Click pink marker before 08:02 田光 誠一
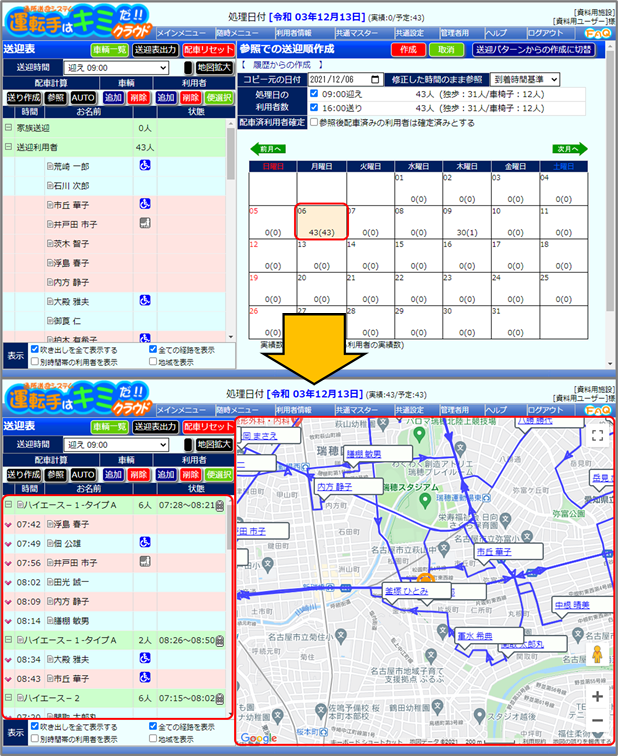 tap(8, 583)
